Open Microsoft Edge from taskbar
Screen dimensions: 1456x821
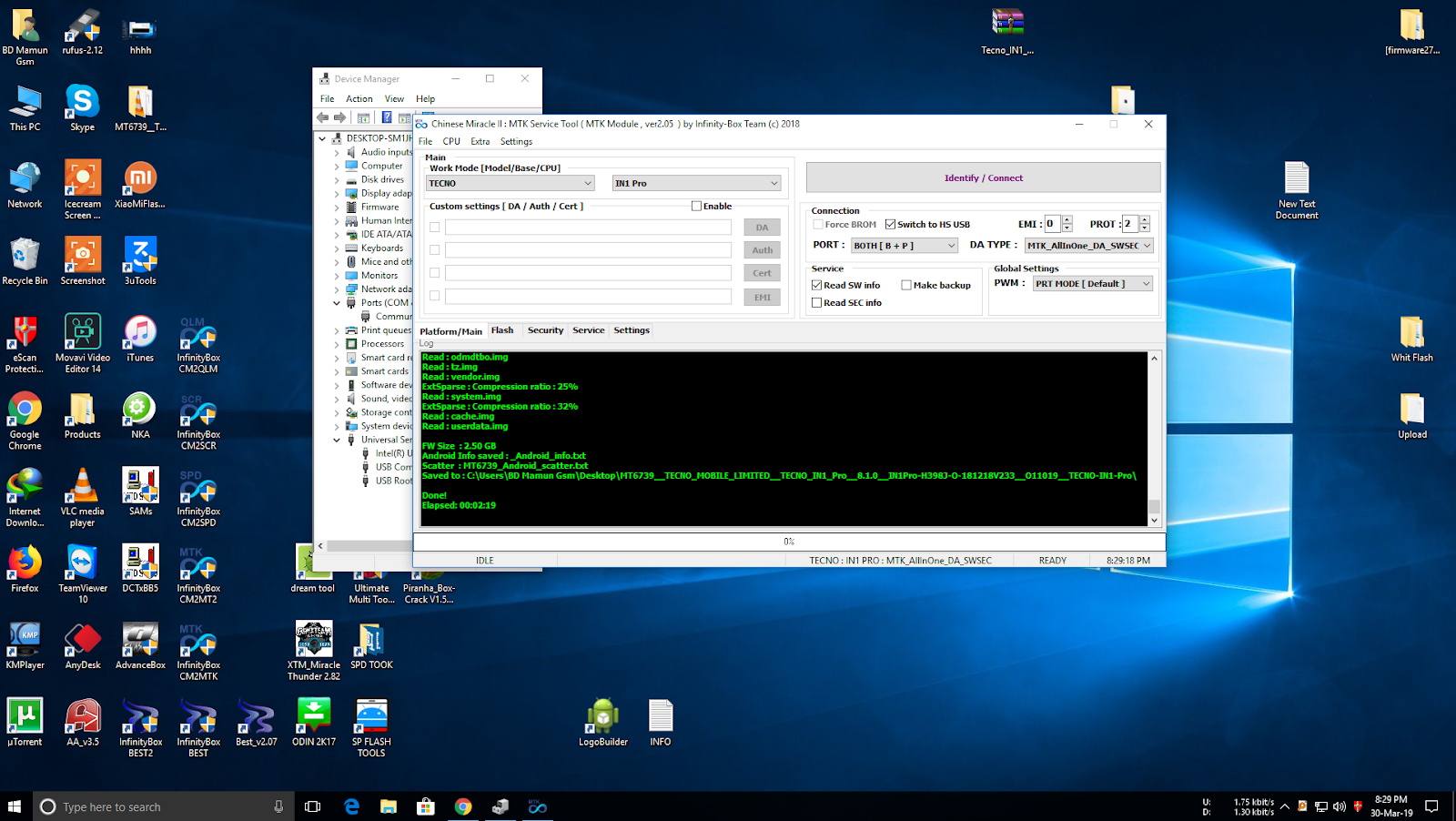352,806
